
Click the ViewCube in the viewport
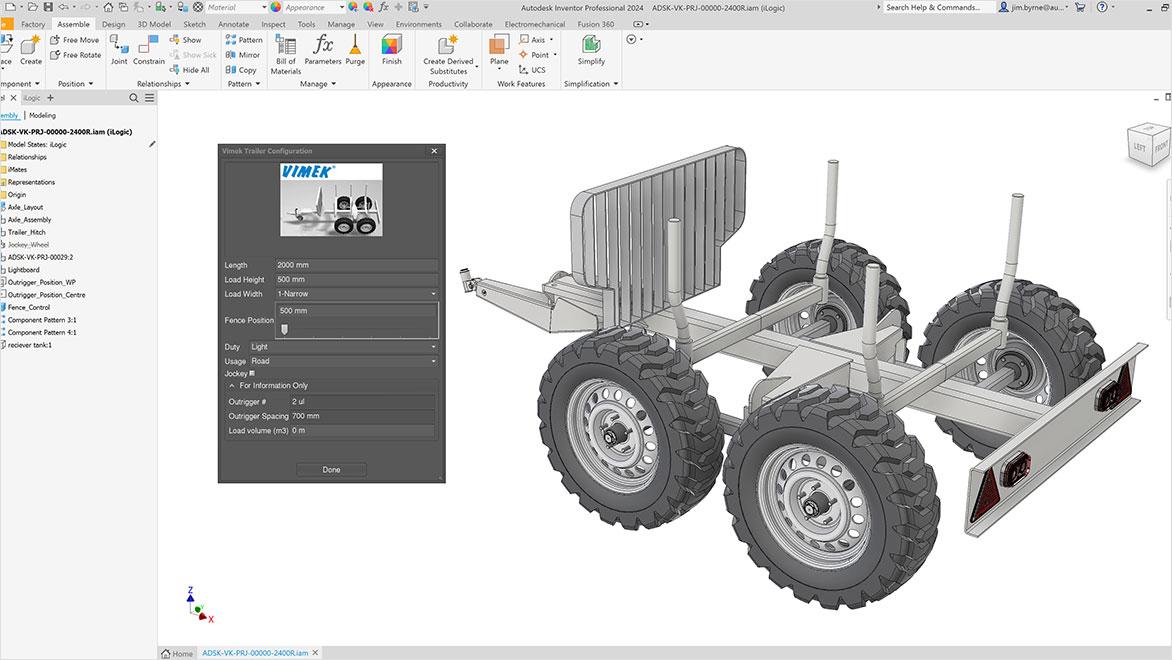pyautogui.click(x=1148, y=144)
